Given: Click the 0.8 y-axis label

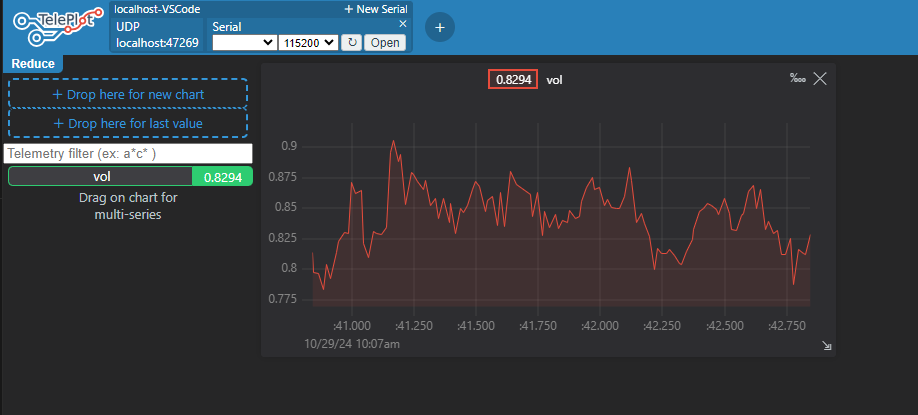Looking at the screenshot, I should click(x=289, y=269).
